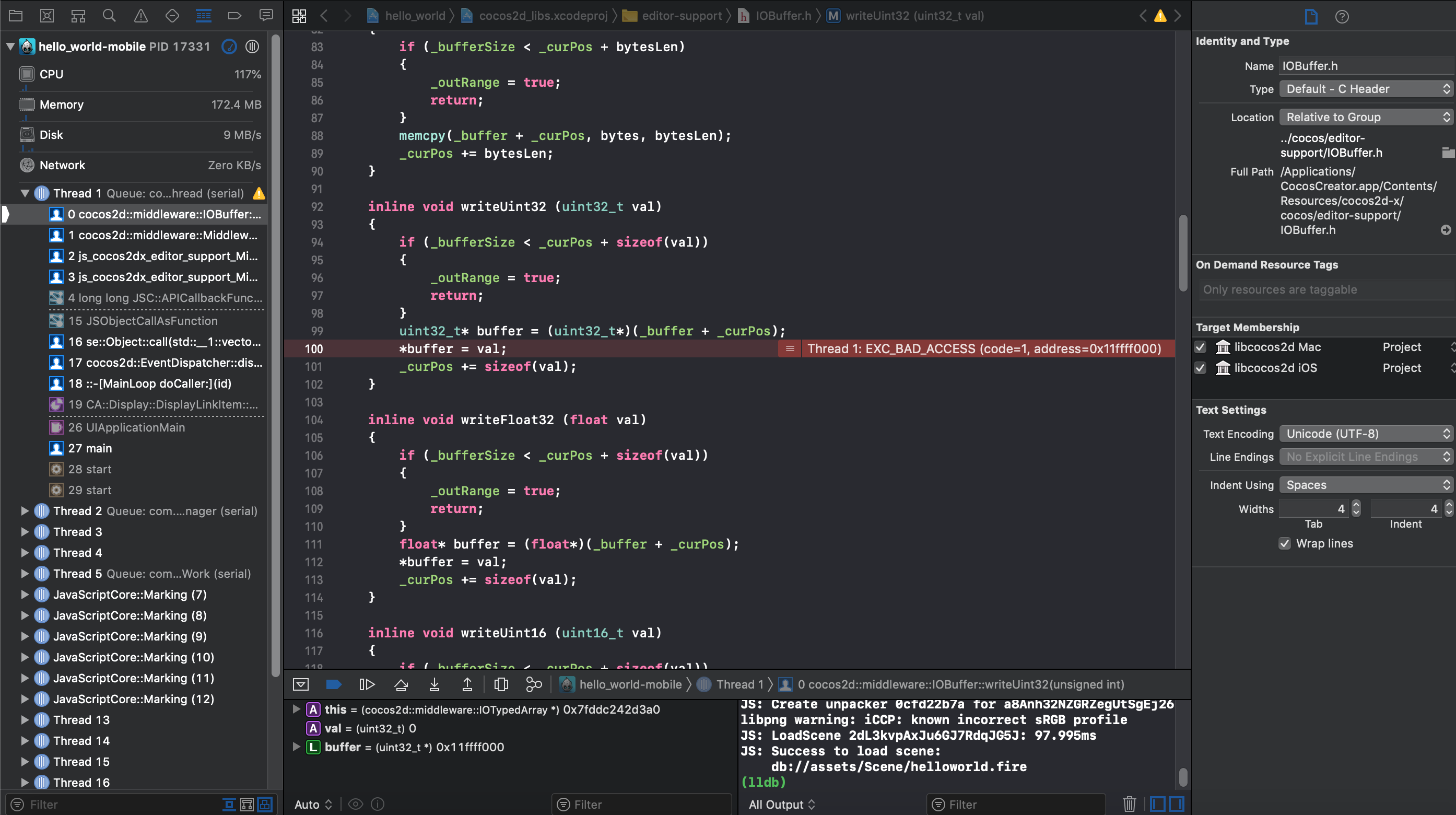Viewport: 1456px width, 815px height.
Task: Click the debug step over button
Action: coord(401,685)
